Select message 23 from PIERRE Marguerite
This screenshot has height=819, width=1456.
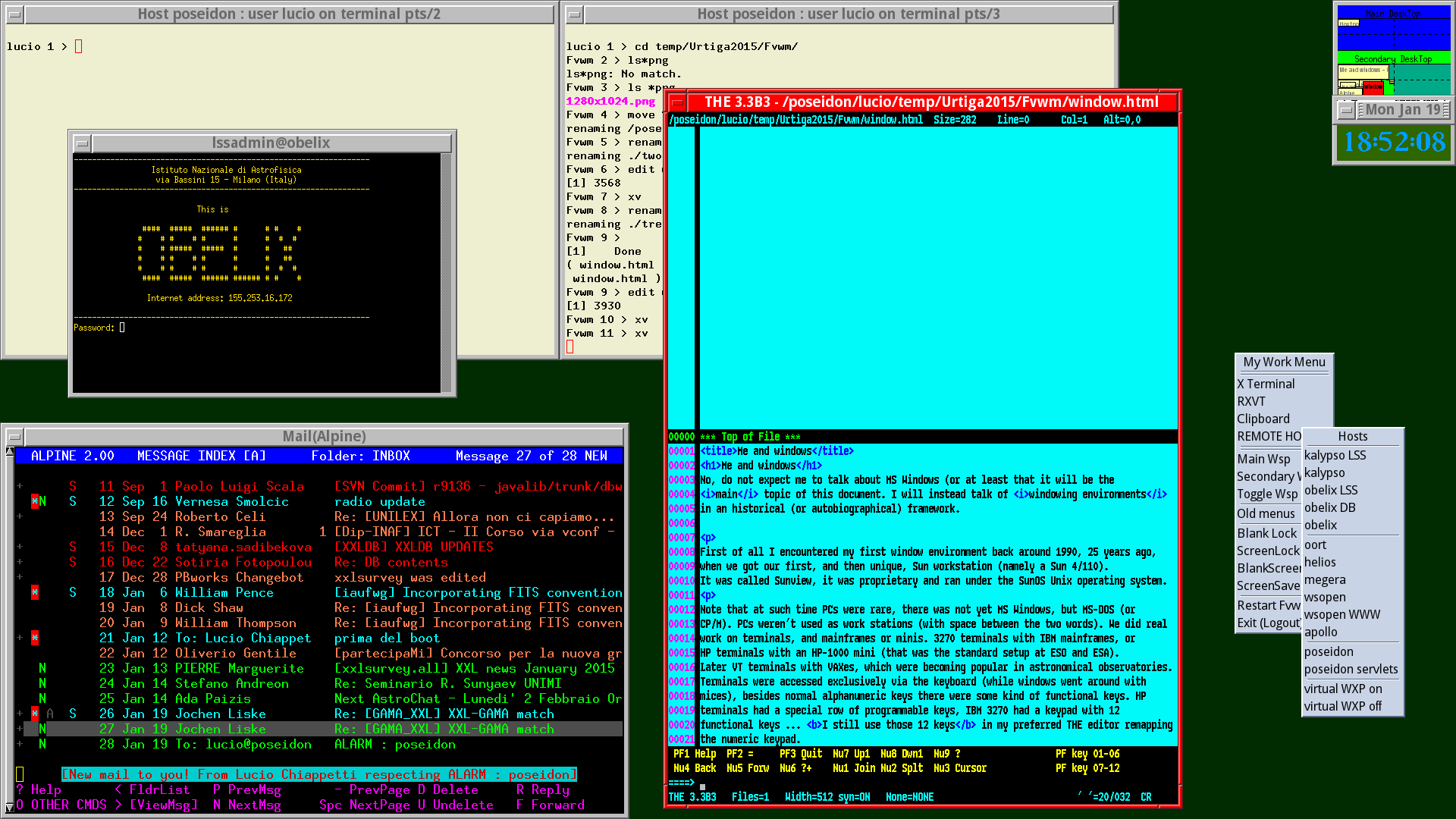coord(319,668)
